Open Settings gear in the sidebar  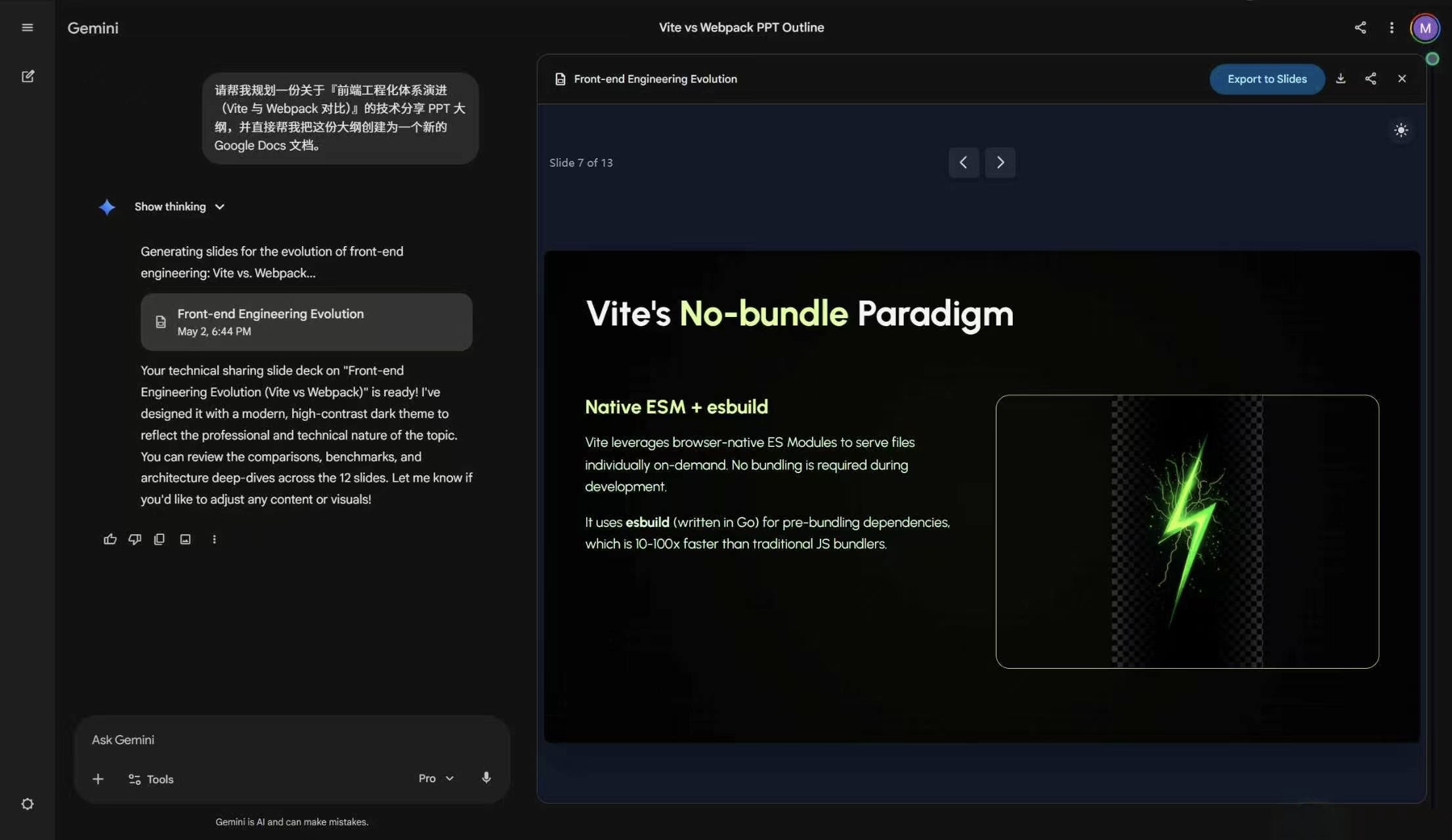(28, 804)
